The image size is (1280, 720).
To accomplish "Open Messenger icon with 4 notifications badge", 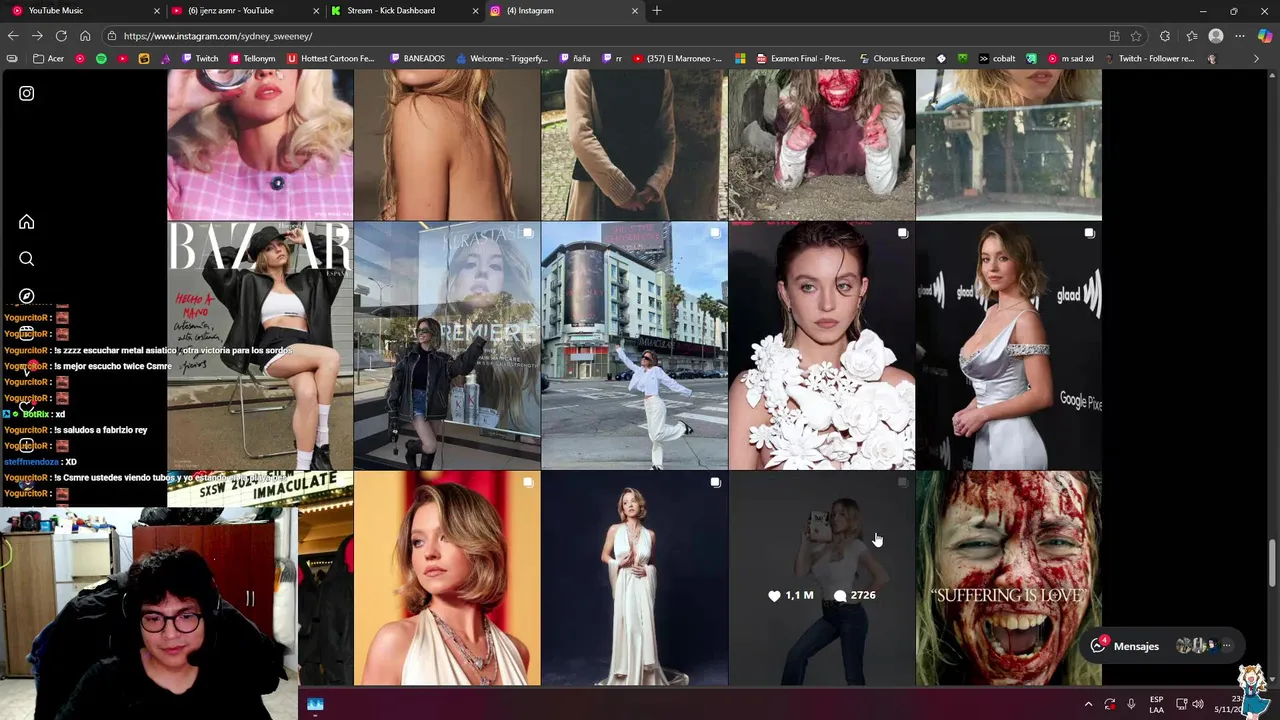I will pyautogui.click(x=1098, y=646).
